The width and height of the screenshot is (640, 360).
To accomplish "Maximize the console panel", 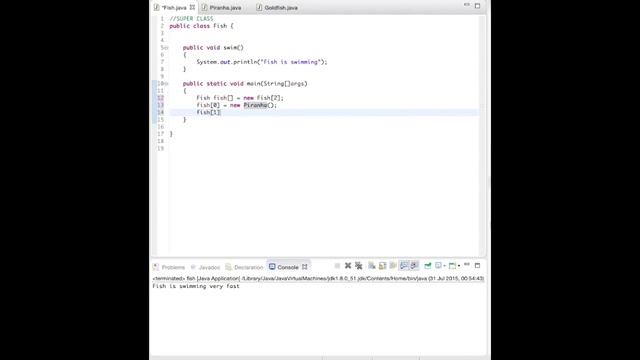I will pos(478,266).
